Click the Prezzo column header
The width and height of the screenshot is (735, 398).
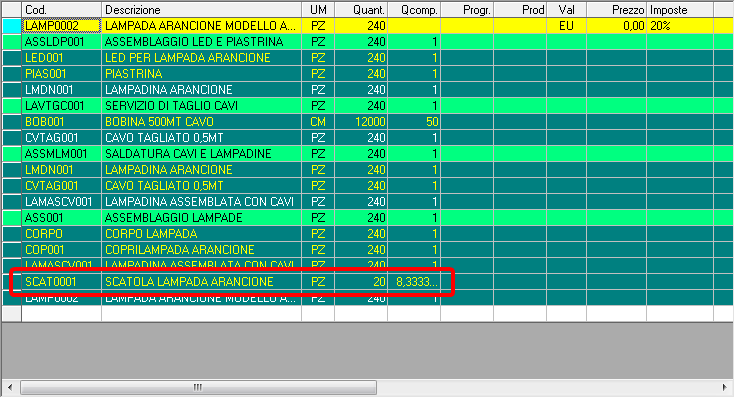click(616, 10)
